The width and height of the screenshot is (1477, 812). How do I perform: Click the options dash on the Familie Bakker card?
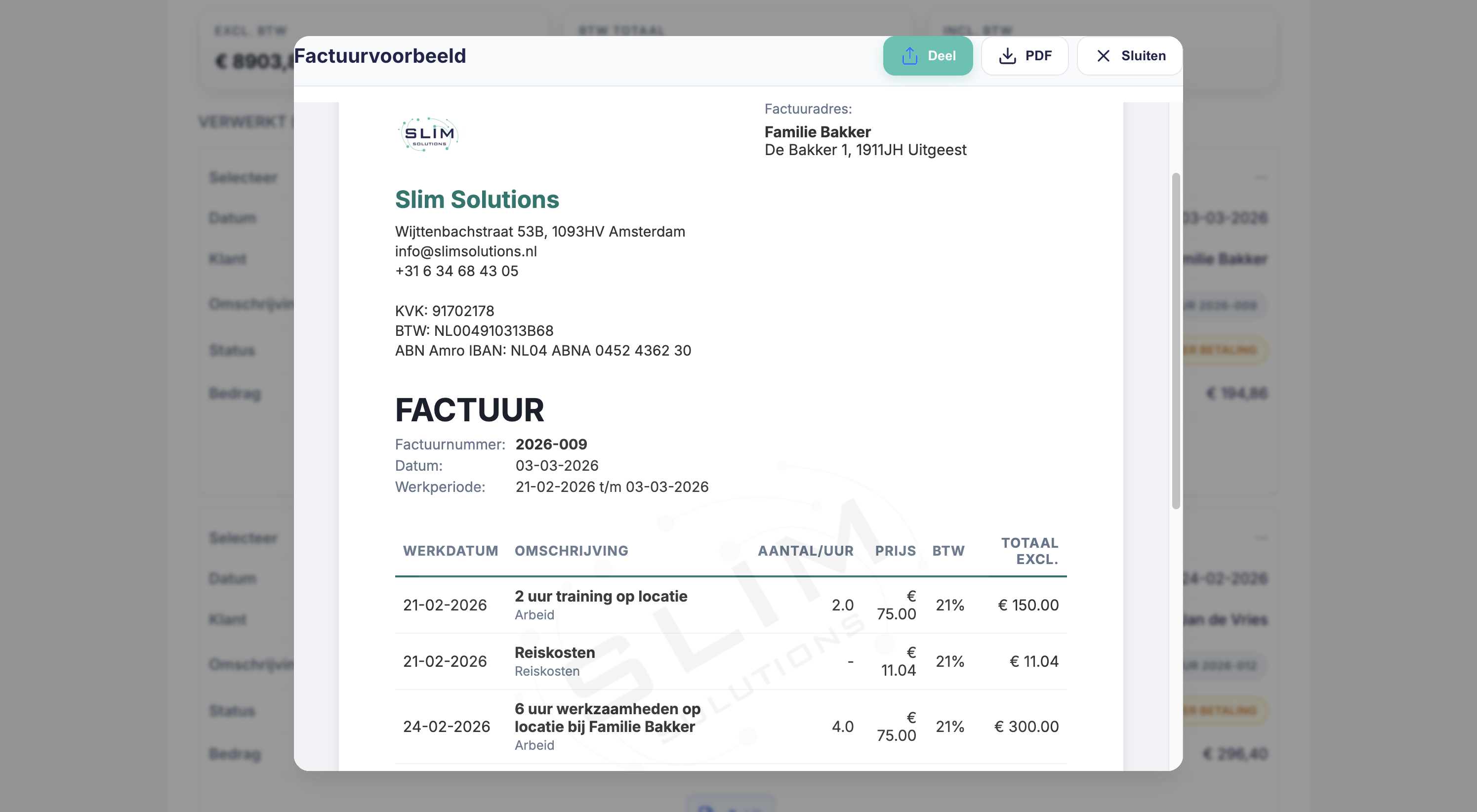click(1262, 178)
